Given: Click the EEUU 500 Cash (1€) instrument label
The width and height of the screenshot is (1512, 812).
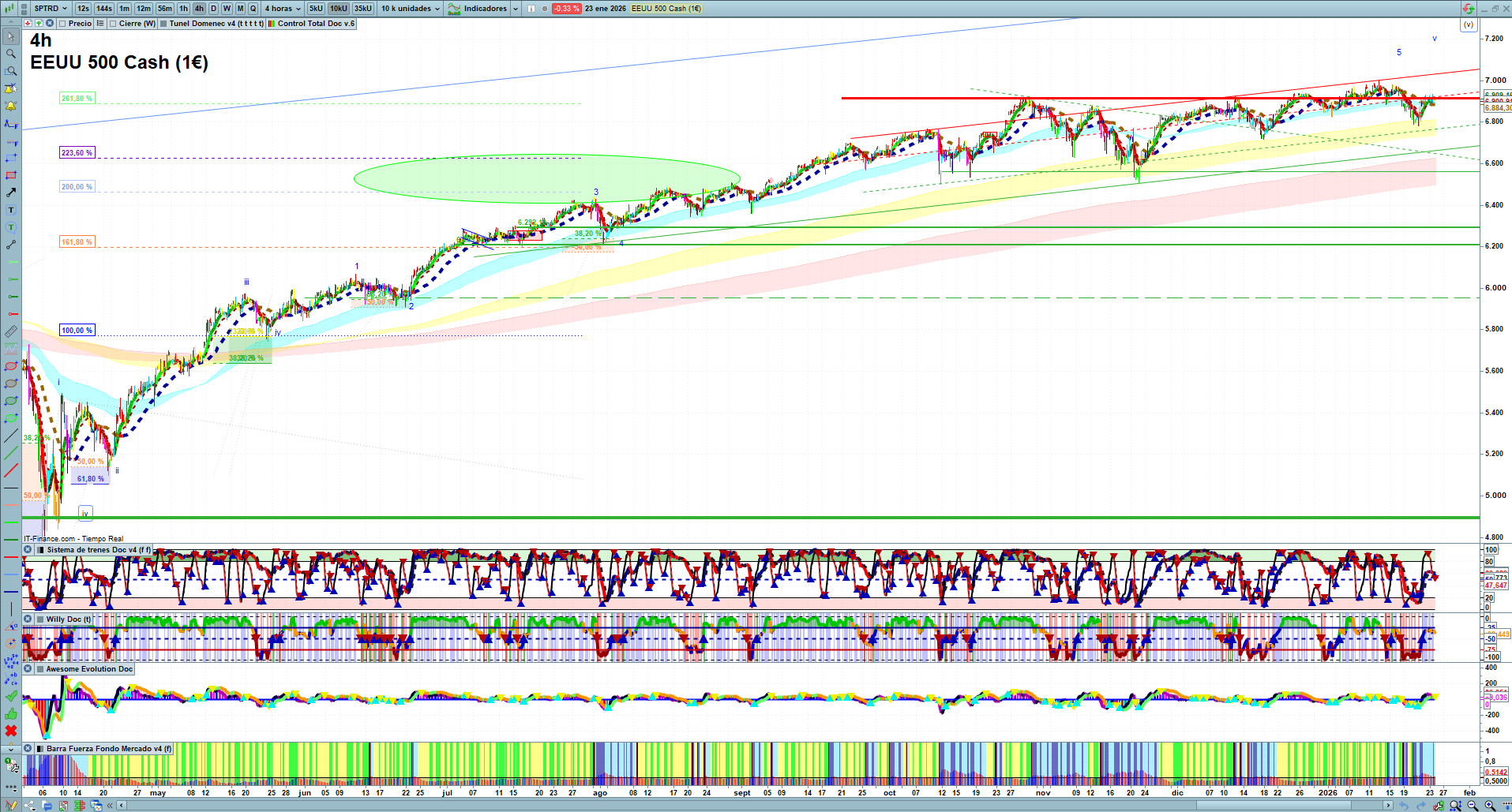Looking at the screenshot, I should click(x=666, y=9).
